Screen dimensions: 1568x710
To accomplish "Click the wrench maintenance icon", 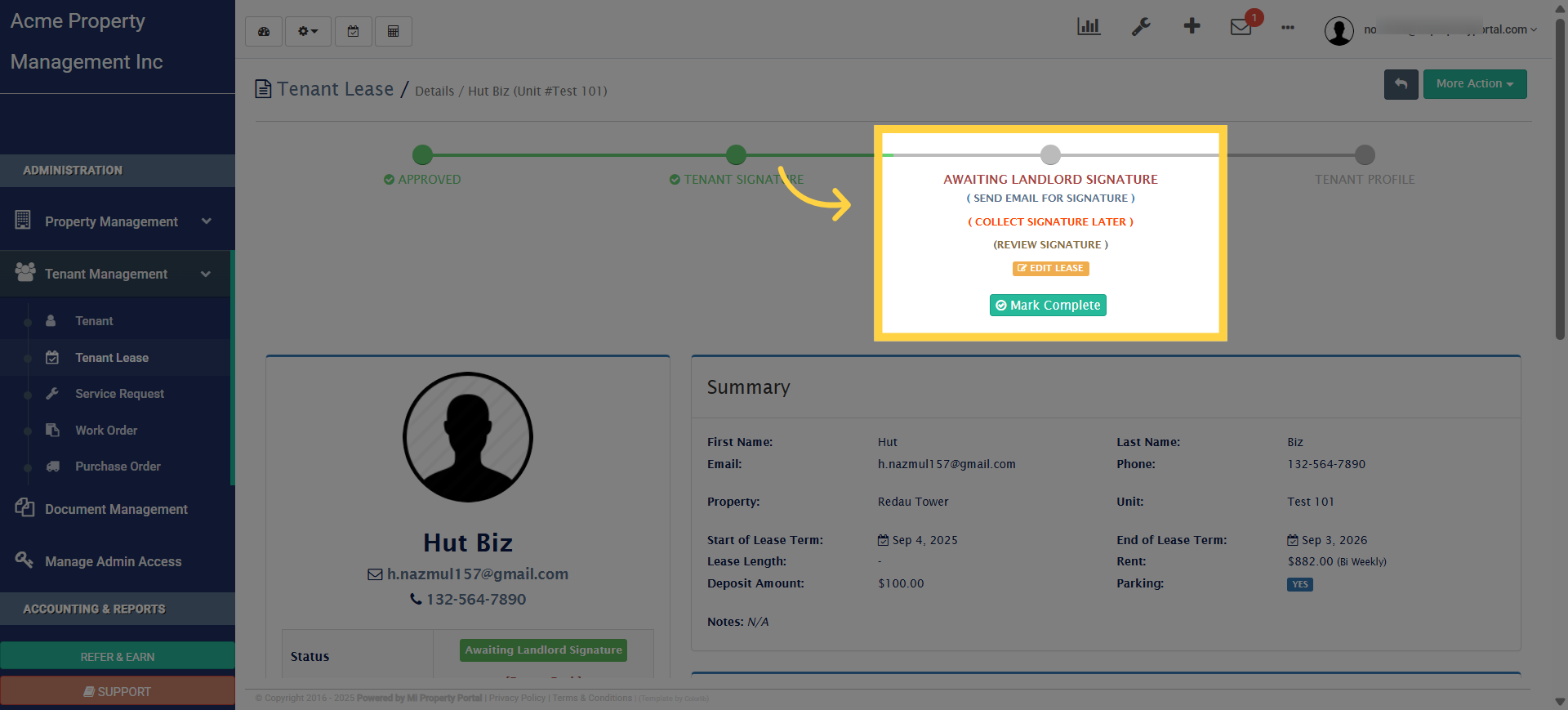I will (x=1141, y=27).
